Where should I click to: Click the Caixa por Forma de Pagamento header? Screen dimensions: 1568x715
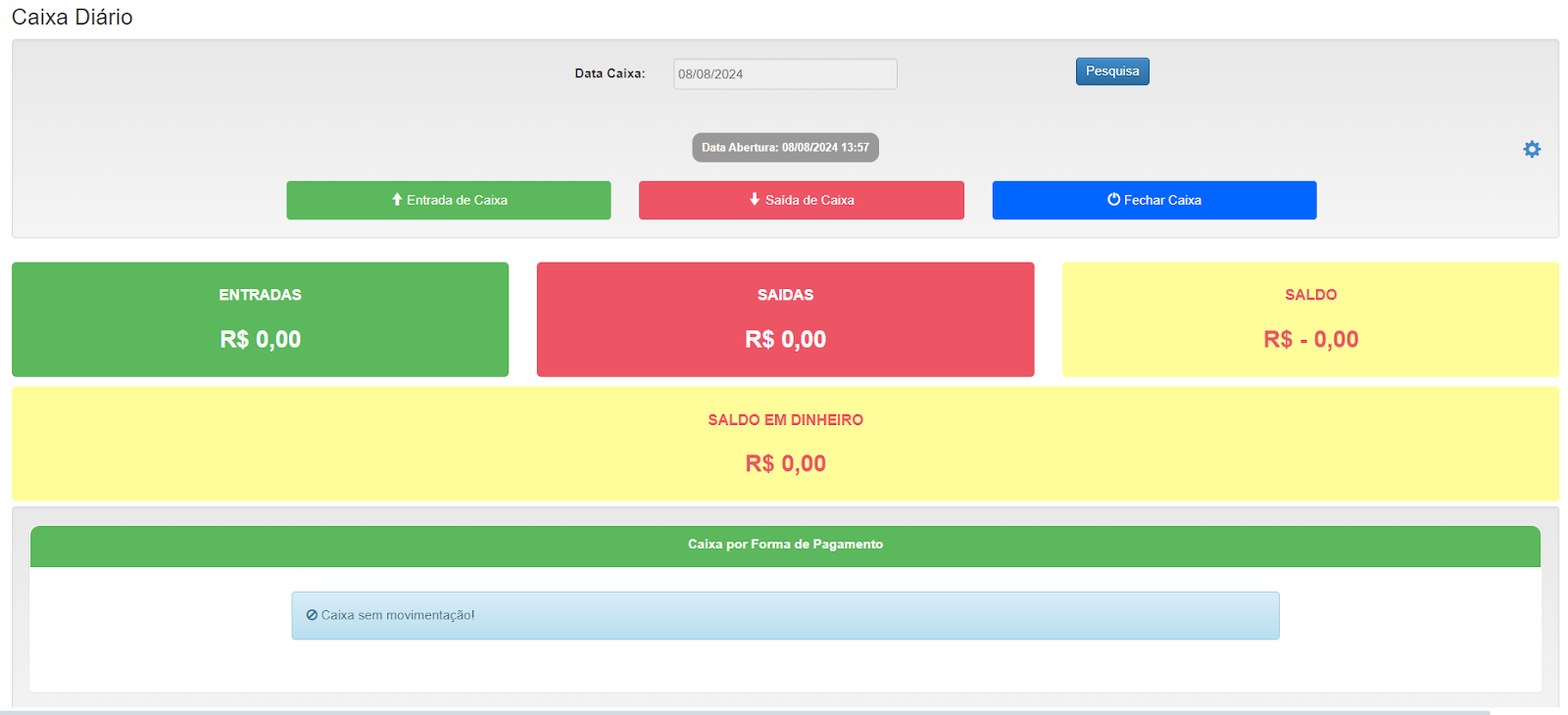coord(785,547)
